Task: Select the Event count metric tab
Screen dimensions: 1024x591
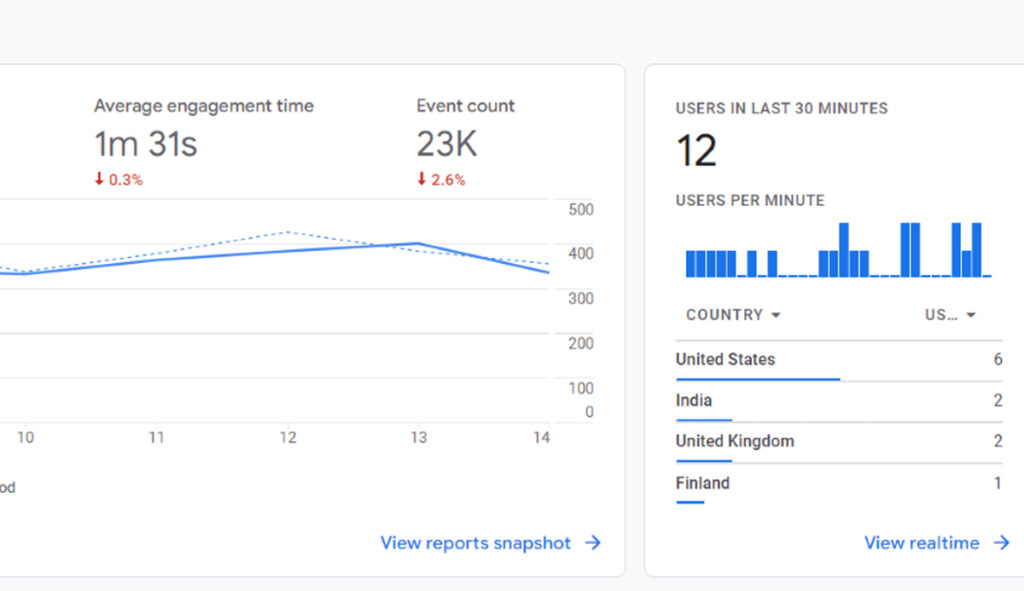Action: coord(465,106)
